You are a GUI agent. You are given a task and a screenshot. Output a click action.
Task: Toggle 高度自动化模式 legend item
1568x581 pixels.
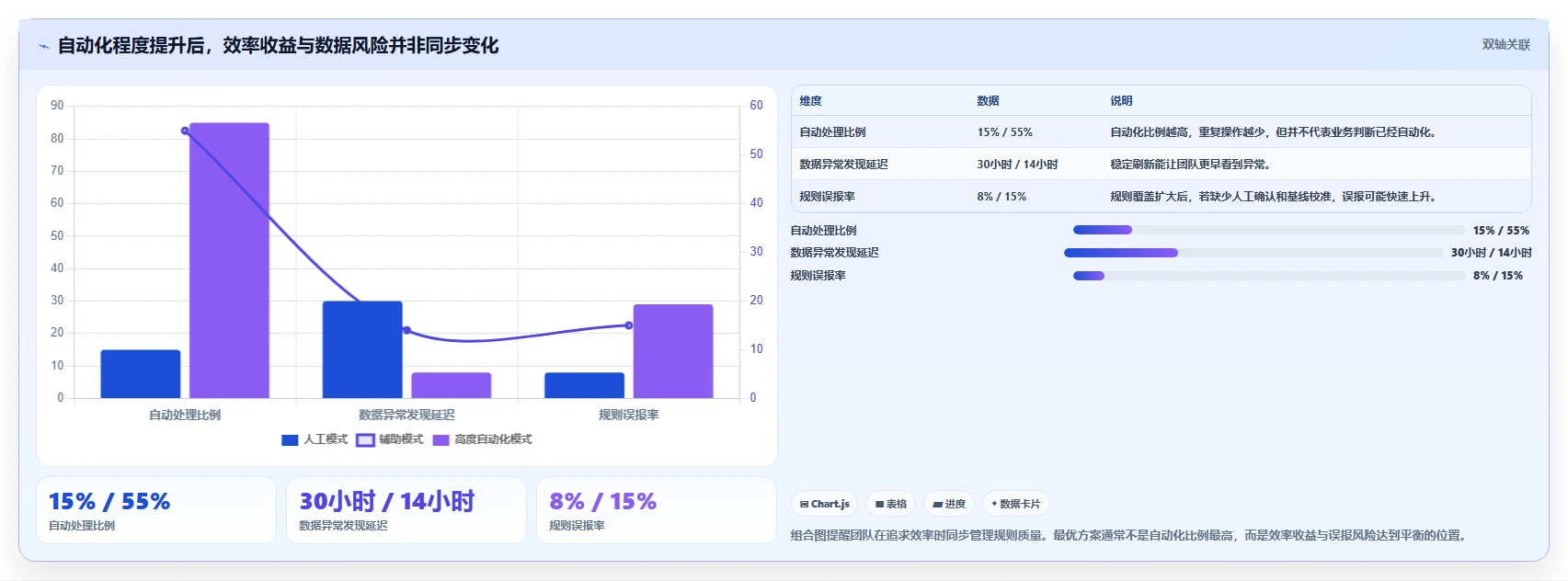coord(483,439)
